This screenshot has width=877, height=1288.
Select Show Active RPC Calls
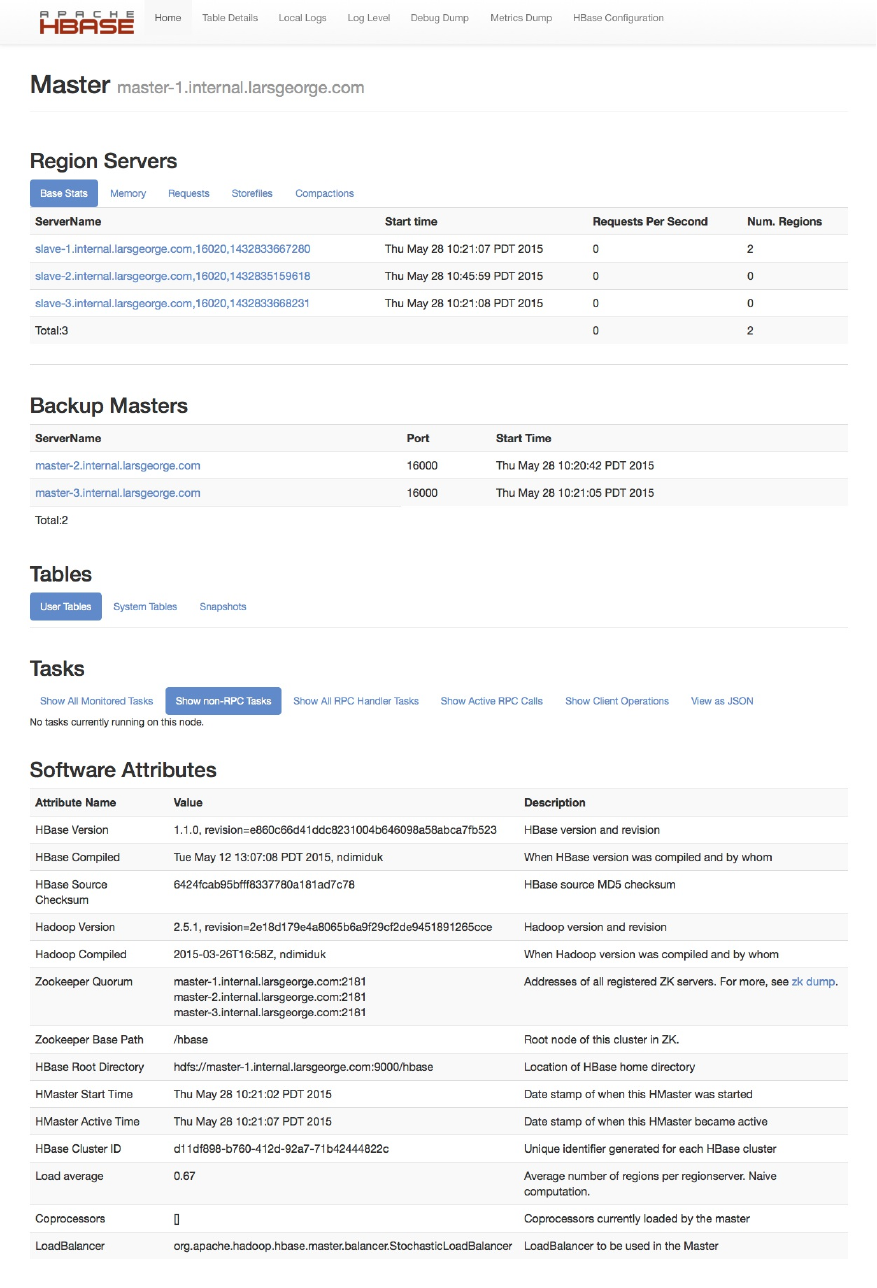pos(492,701)
